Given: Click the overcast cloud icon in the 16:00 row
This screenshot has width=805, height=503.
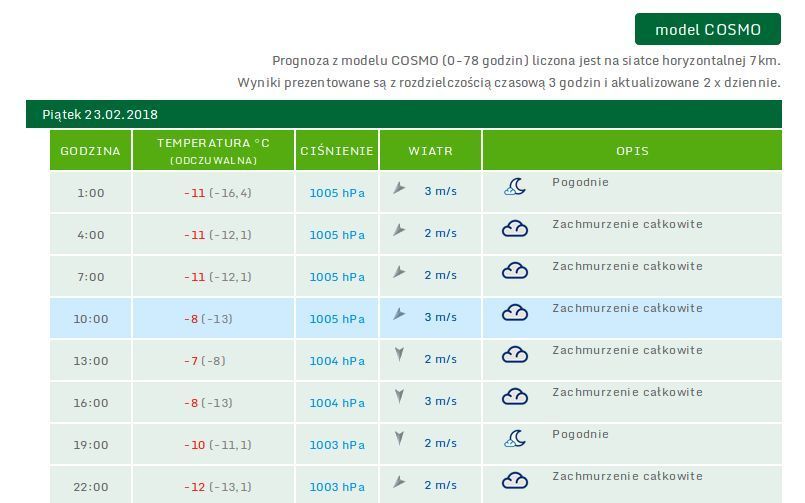Looking at the screenshot, I should tap(515, 397).
